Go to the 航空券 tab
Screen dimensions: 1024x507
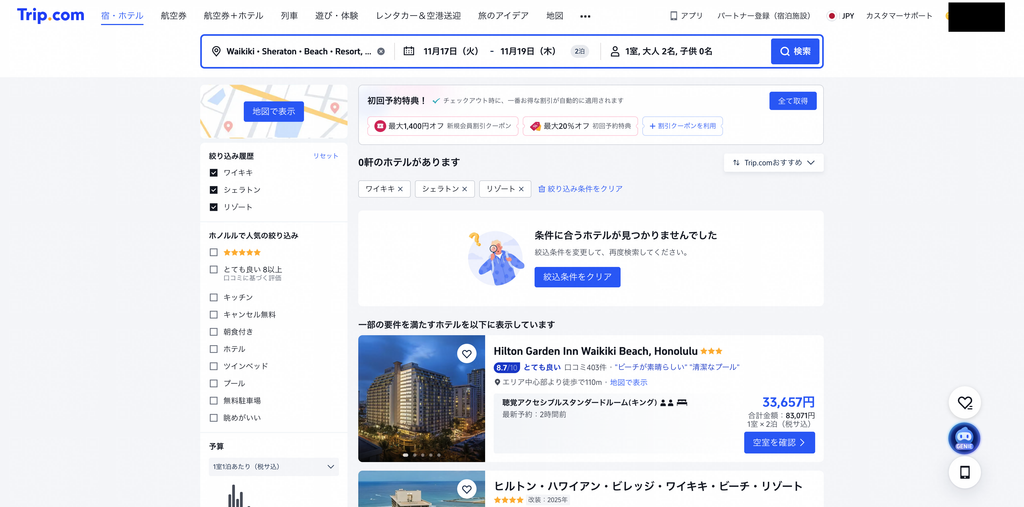(x=173, y=16)
